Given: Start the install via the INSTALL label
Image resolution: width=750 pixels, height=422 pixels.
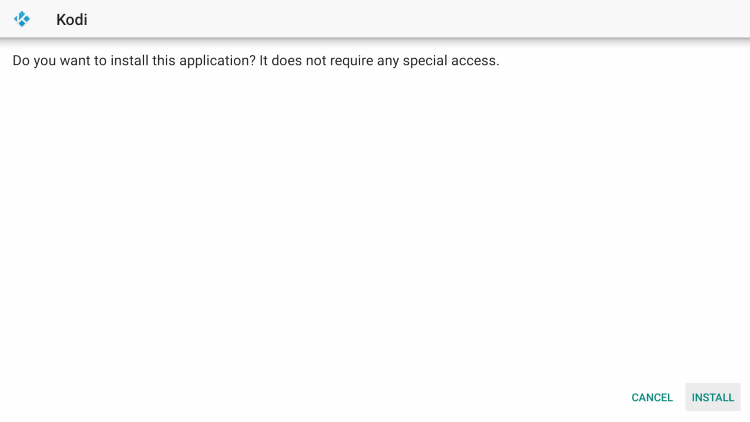Looking at the screenshot, I should tap(713, 397).
